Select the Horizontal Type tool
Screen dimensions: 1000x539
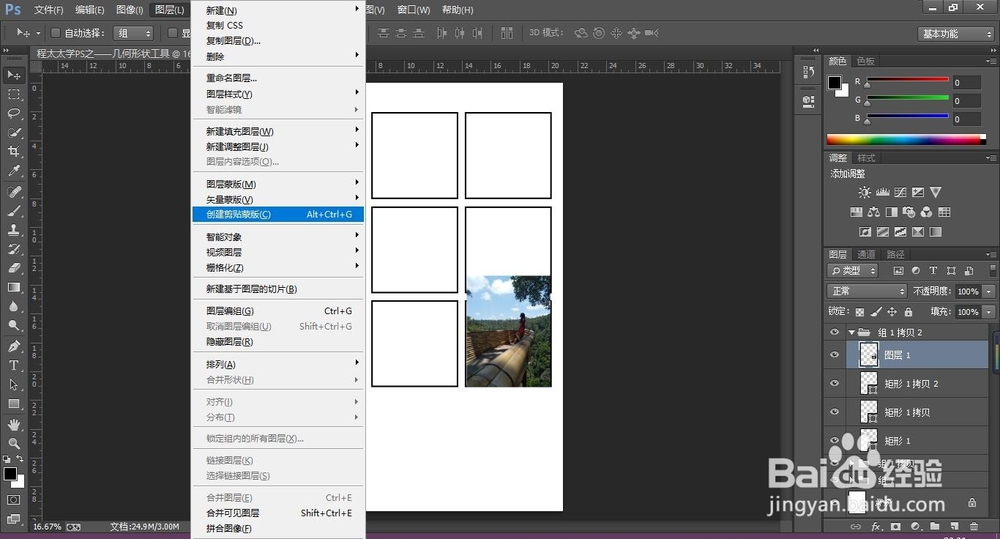13,365
